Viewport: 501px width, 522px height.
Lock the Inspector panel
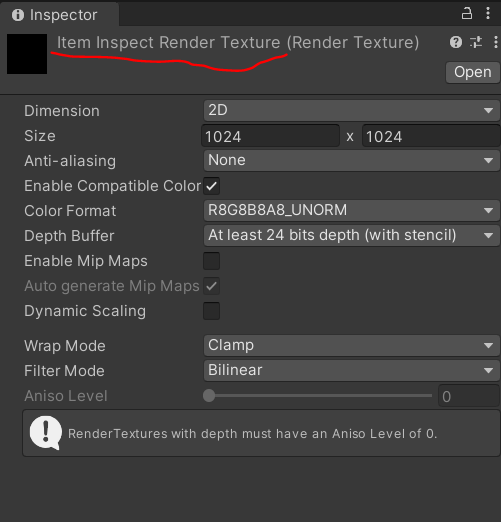[x=467, y=14]
